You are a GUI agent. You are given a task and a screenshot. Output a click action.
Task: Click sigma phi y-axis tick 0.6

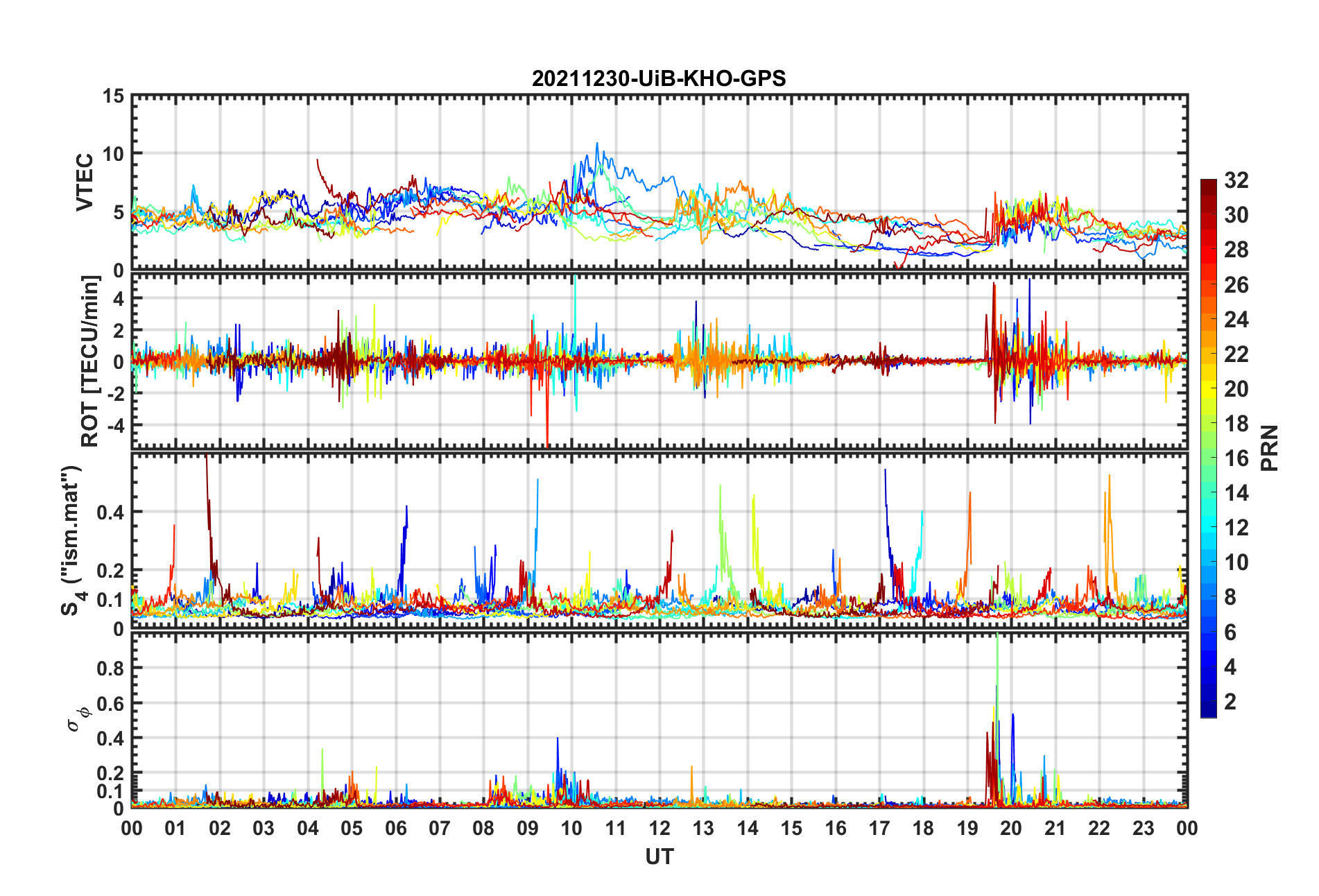click(110, 703)
